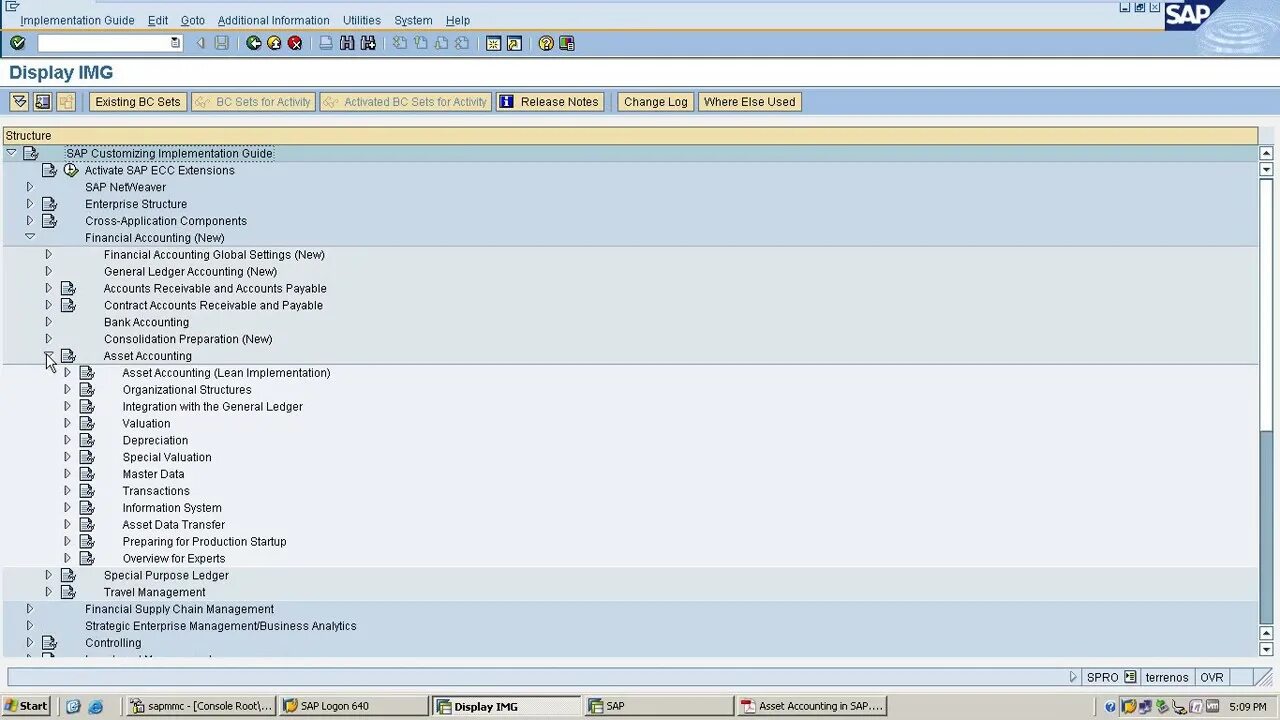Screen dimensions: 1280x720
Task: Click the Print icon in toolbar
Action: coord(326,43)
